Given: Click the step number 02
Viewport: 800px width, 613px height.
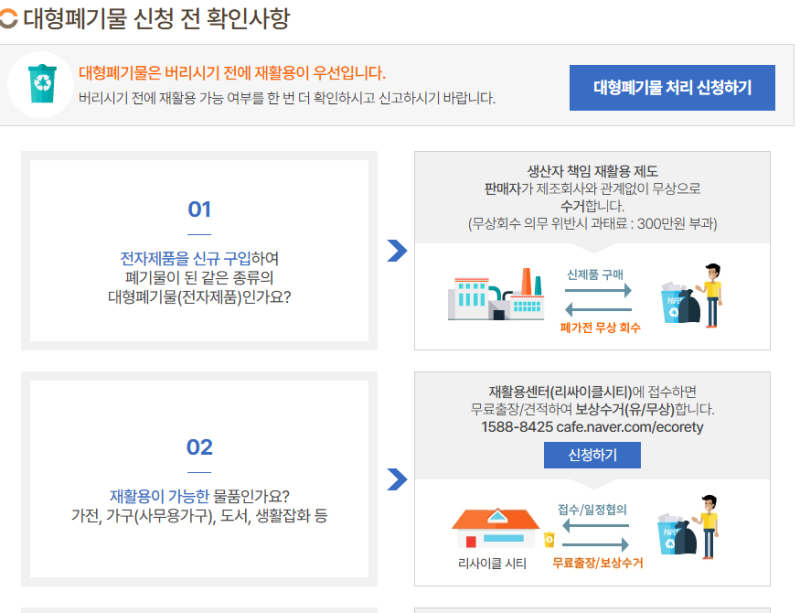Looking at the screenshot, I should click(x=199, y=447).
